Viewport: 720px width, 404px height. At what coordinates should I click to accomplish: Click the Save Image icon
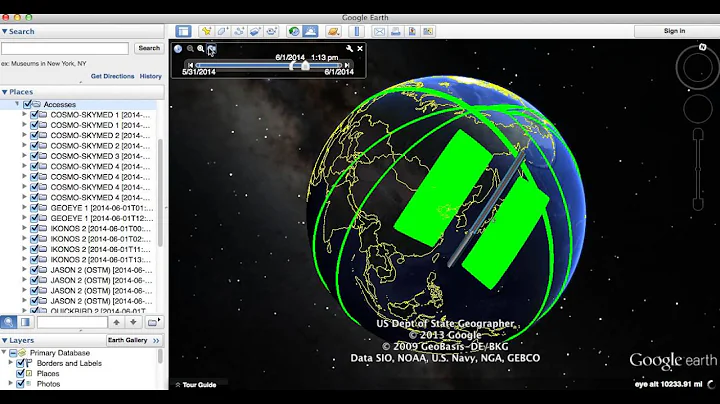point(412,31)
